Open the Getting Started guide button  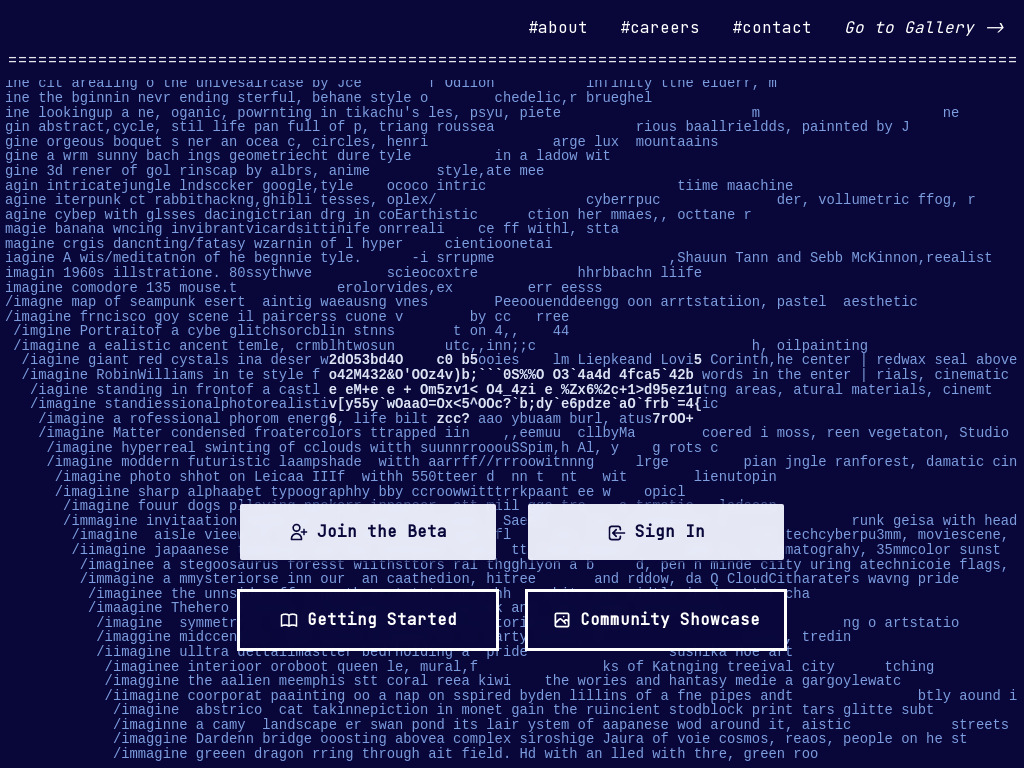[368, 620]
